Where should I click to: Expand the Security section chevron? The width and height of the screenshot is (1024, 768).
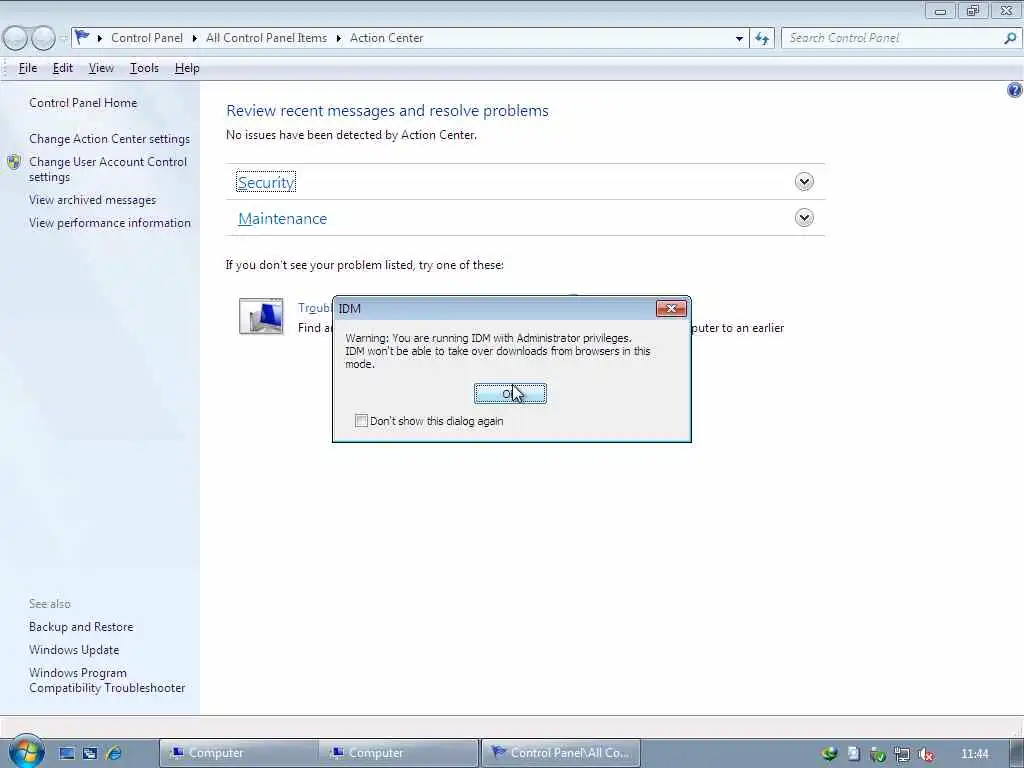tap(804, 182)
